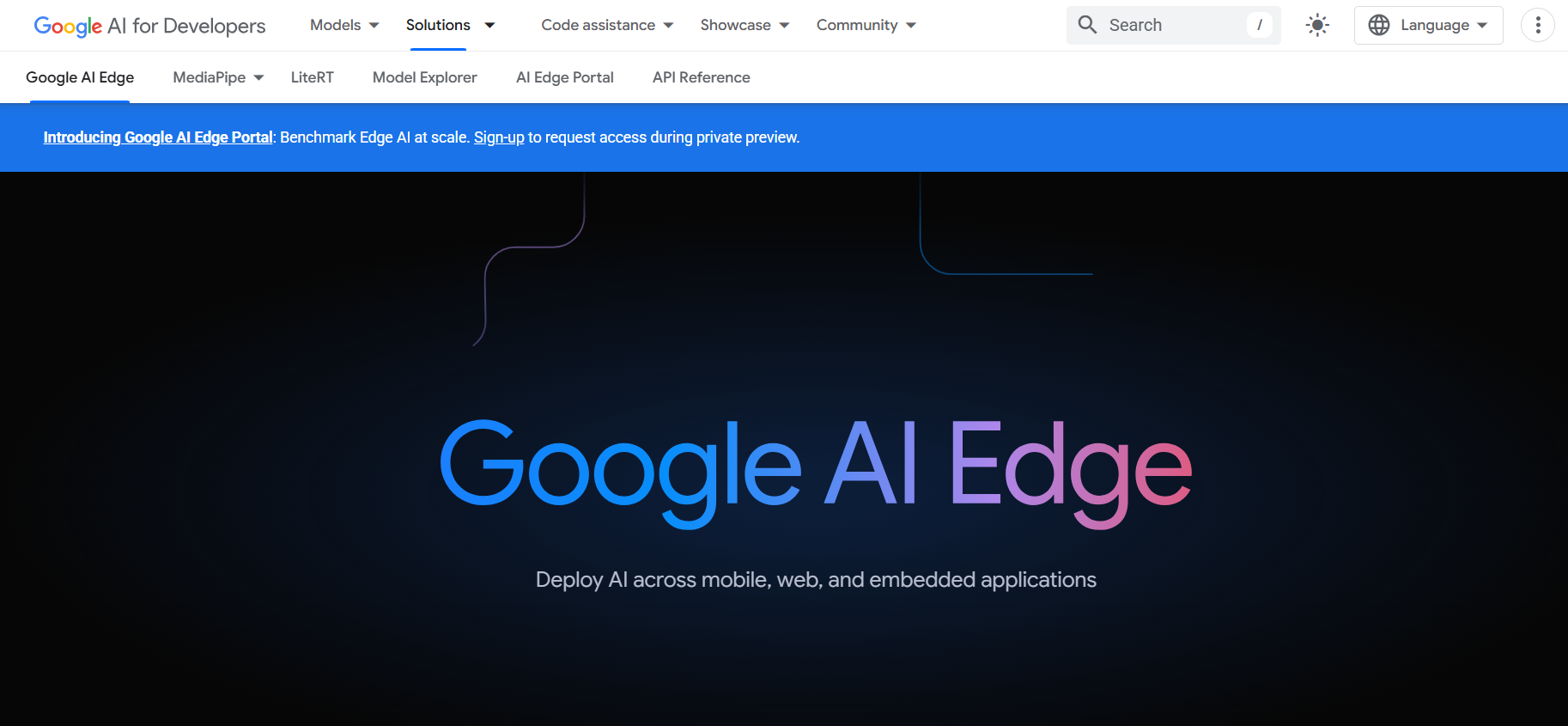The width and height of the screenshot is (1568, 726).
Task: Open the Model Explorer tab
Action: point(425,77)
